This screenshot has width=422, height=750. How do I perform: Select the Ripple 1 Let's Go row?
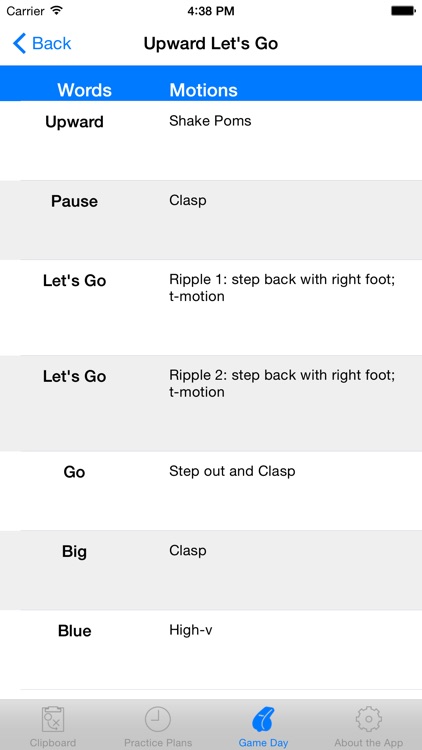pos(211,308)
